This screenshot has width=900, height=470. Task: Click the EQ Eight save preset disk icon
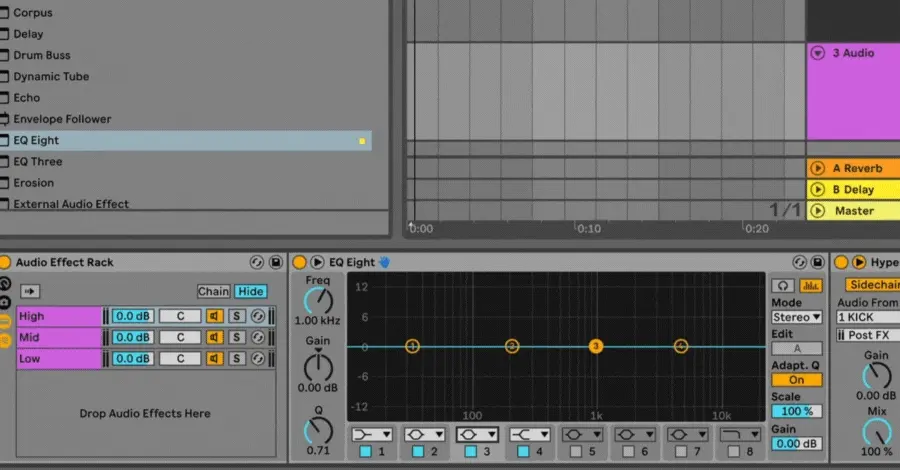pyautogui.click(x=818, y=262)
